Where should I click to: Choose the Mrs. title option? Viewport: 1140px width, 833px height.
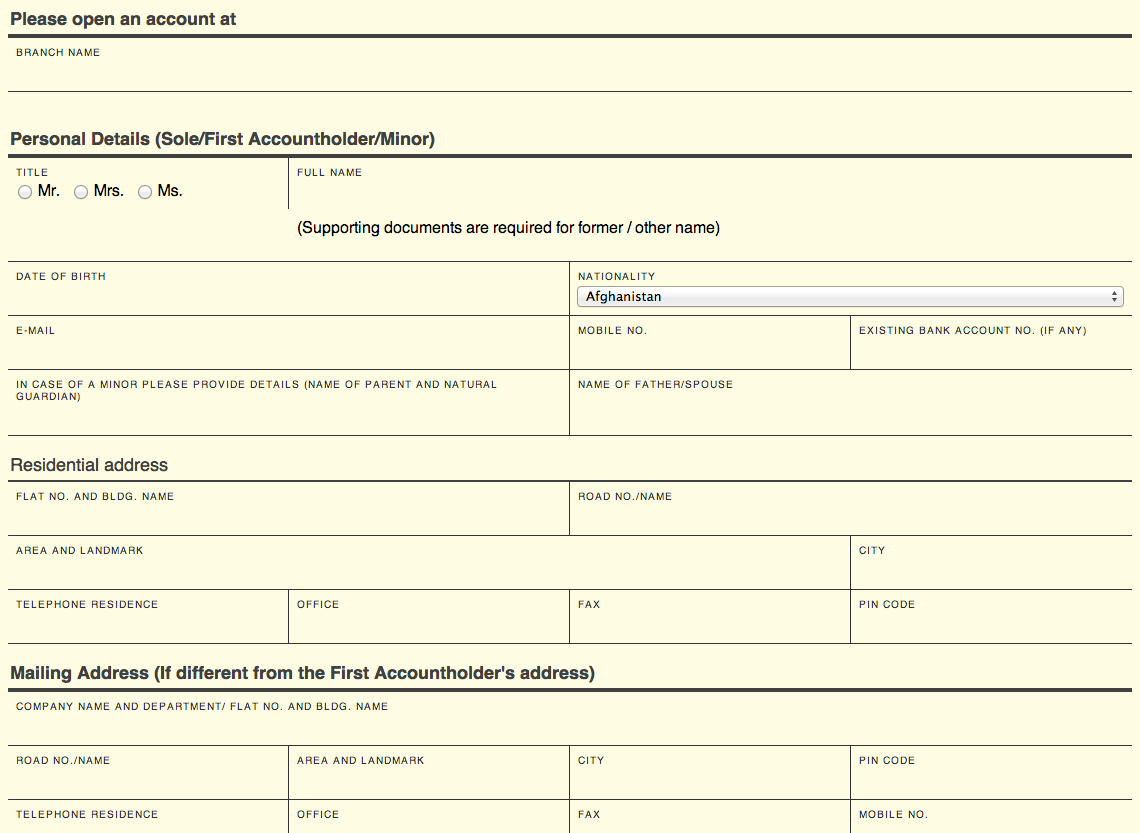[81, 192]
